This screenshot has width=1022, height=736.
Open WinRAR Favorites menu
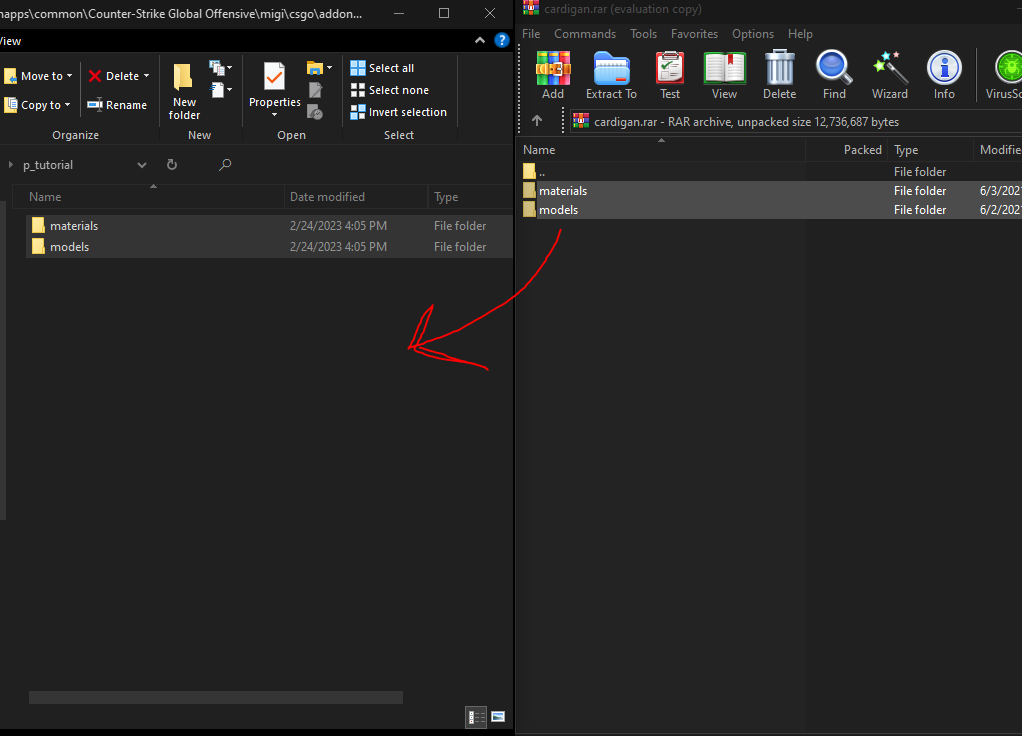click(x=694, y=34)
